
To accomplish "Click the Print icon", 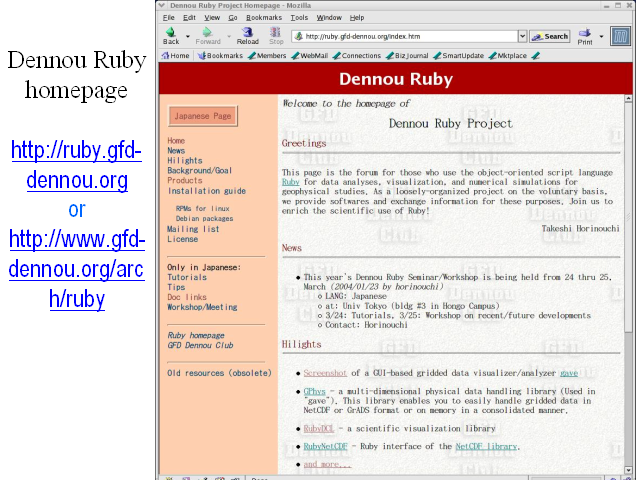I will (x=584, y=32).
